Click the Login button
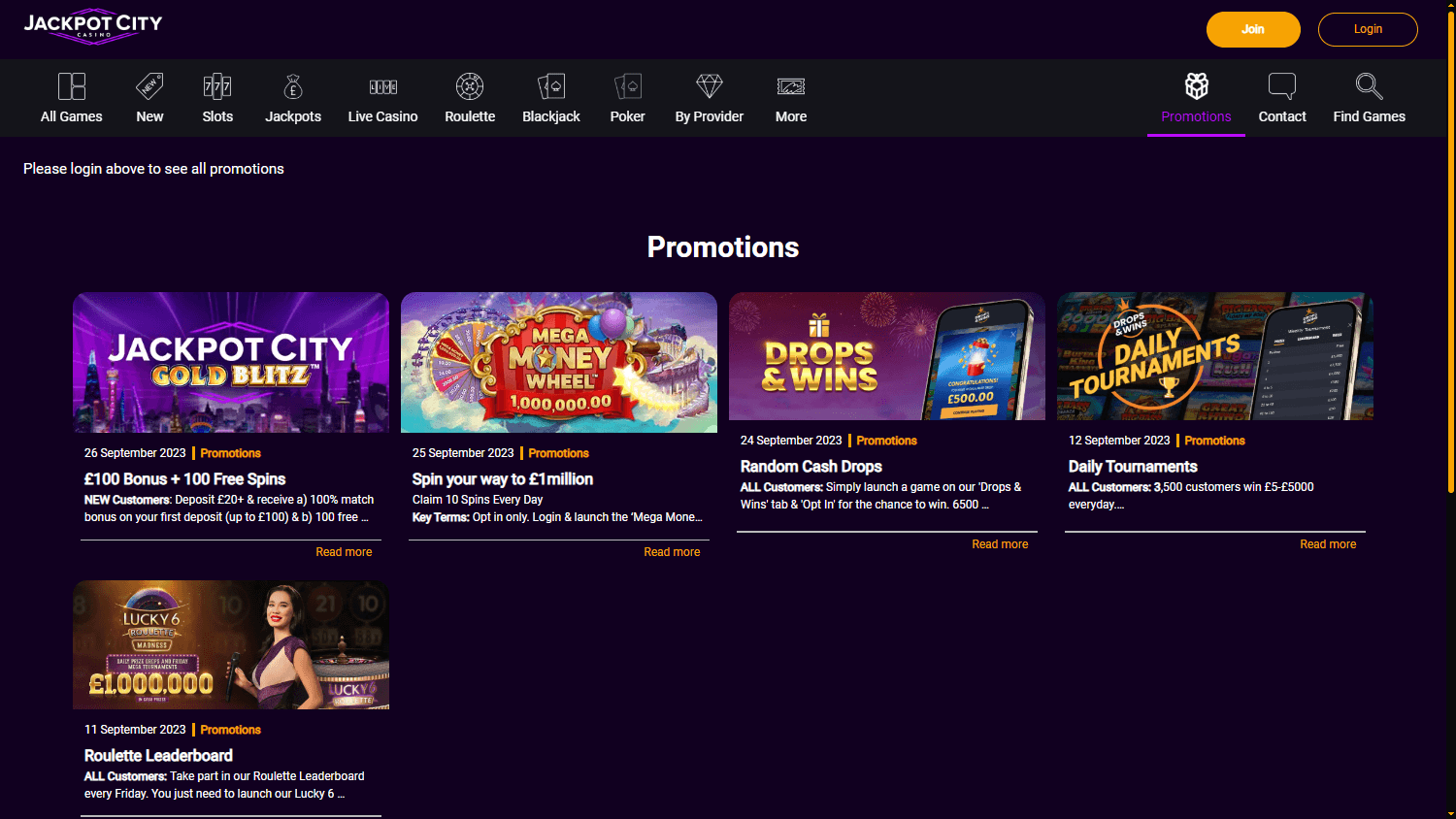 click(x=1368, y=29)
